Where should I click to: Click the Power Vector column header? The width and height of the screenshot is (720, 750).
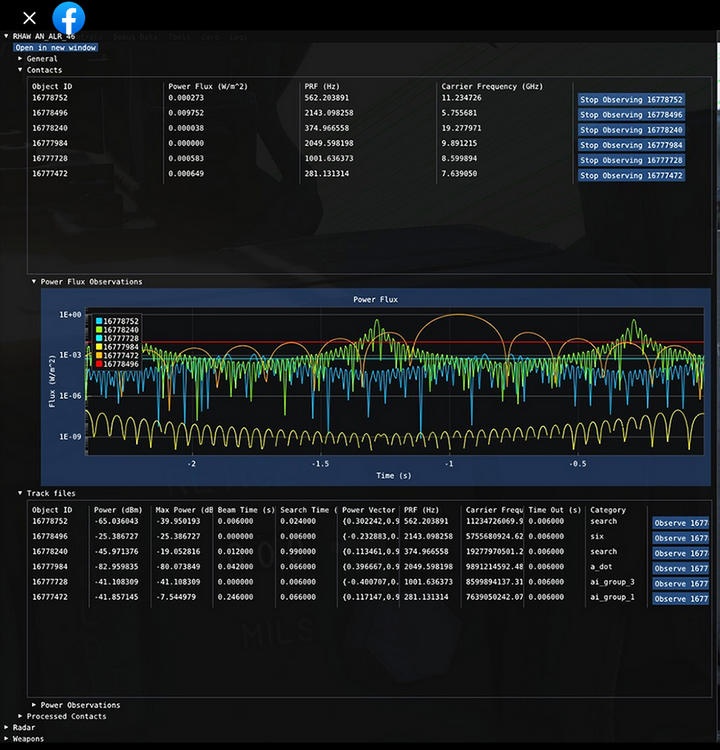(369, 510)
